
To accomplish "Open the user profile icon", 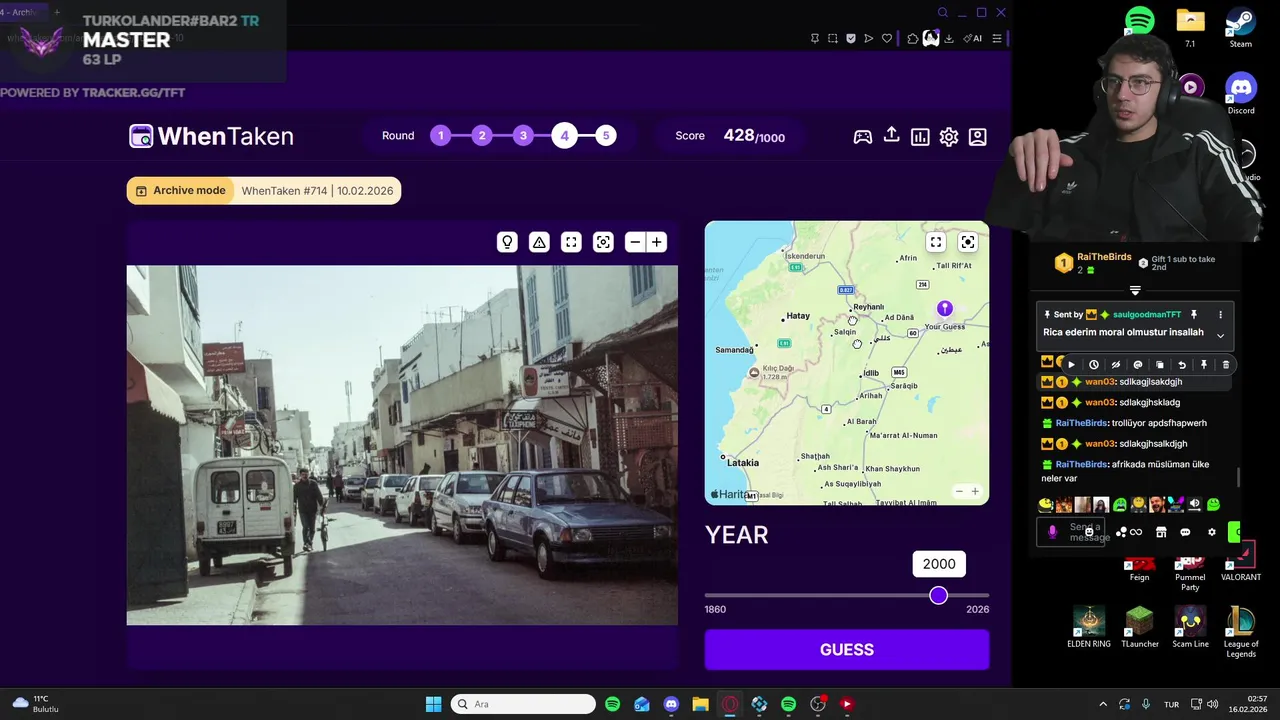I will tap(978, 137).
